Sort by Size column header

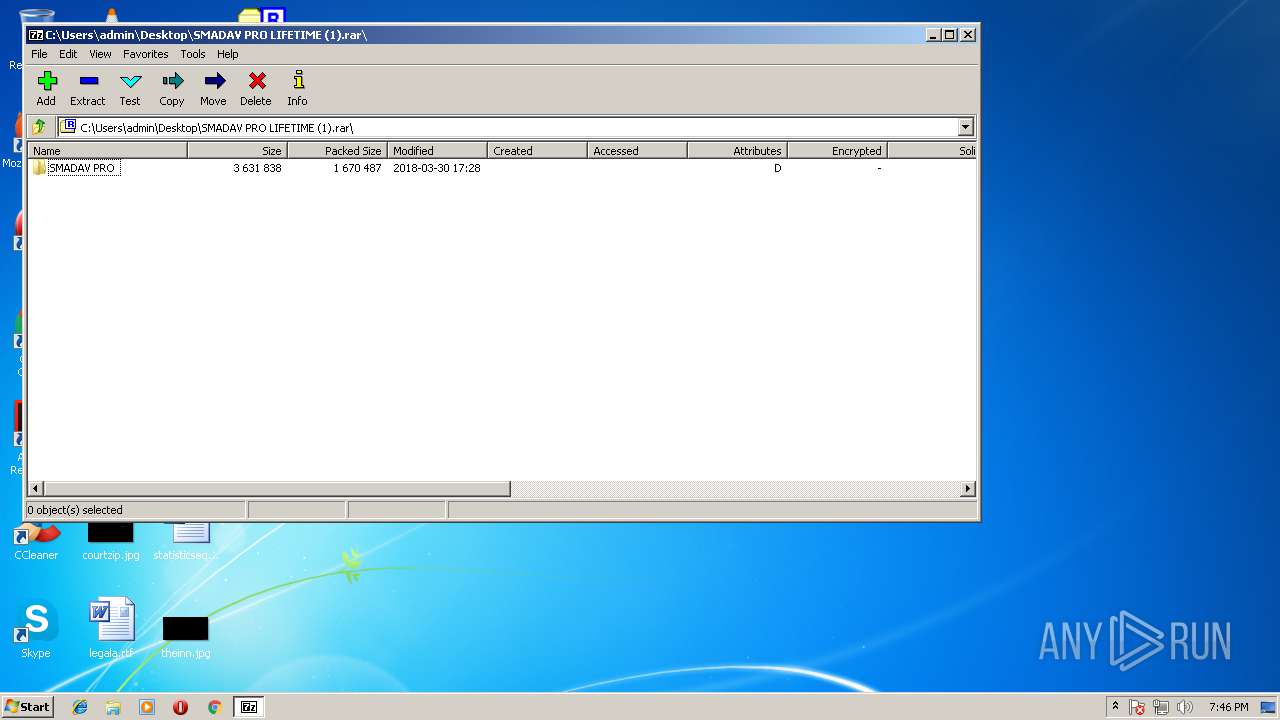click(x=237, y=151)
